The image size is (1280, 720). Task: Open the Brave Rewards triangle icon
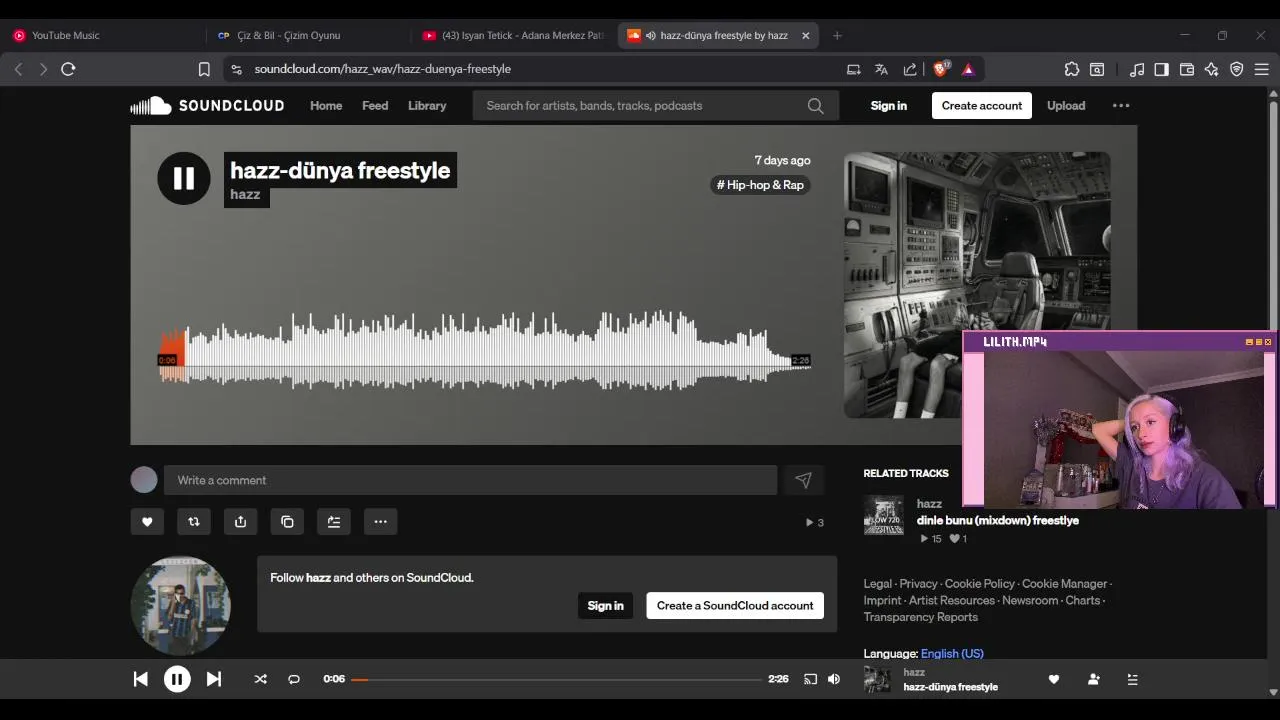(x=968, y=69)
